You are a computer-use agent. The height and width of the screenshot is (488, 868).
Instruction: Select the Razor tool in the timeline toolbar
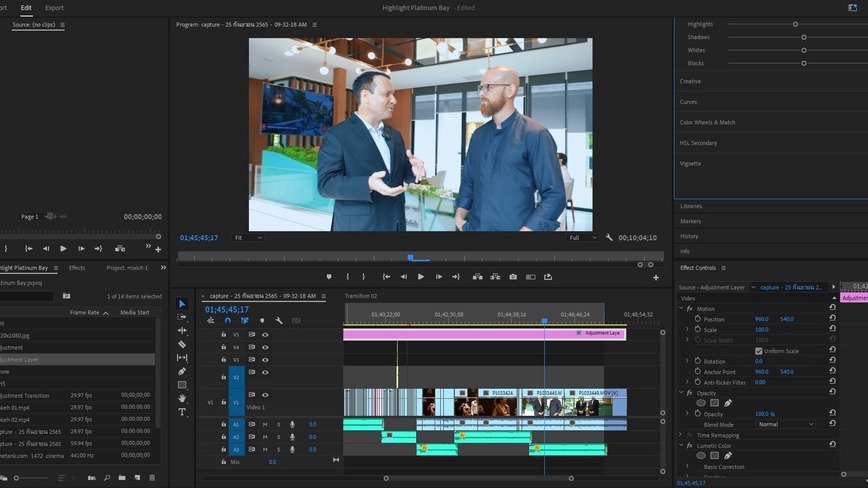point(182,344)
